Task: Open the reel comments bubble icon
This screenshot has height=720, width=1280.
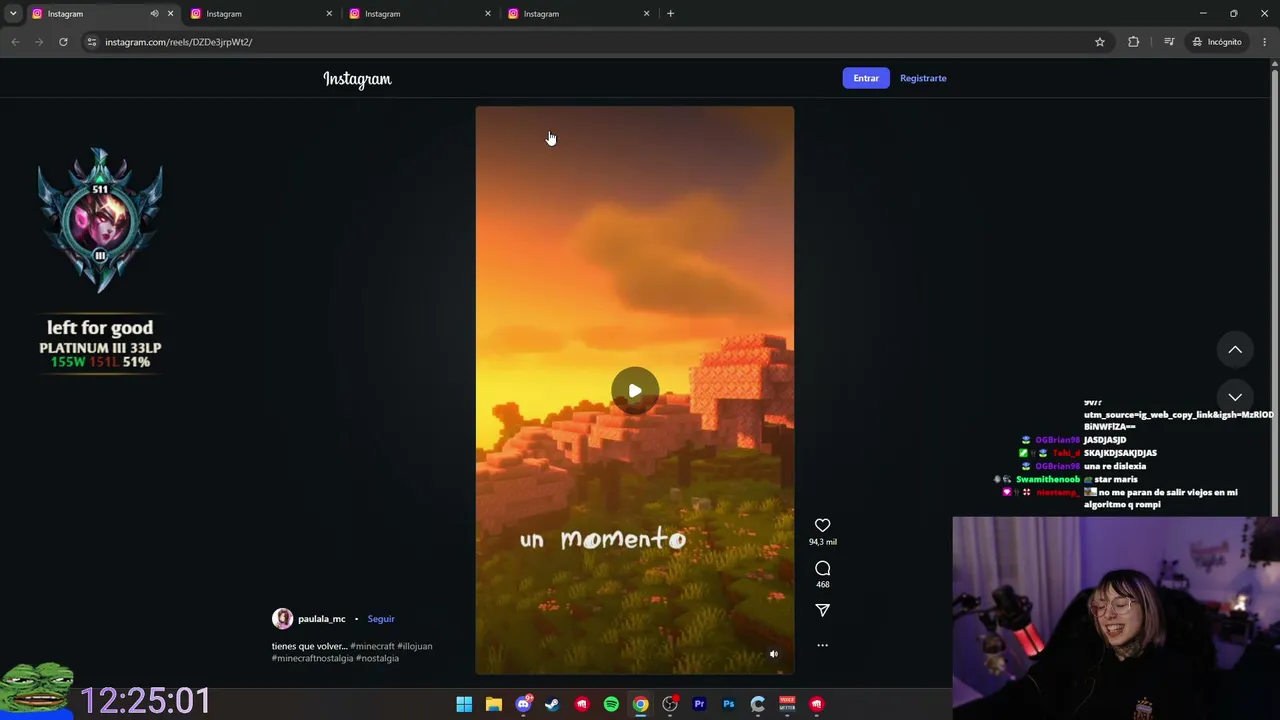Action: tap(822, 568)
